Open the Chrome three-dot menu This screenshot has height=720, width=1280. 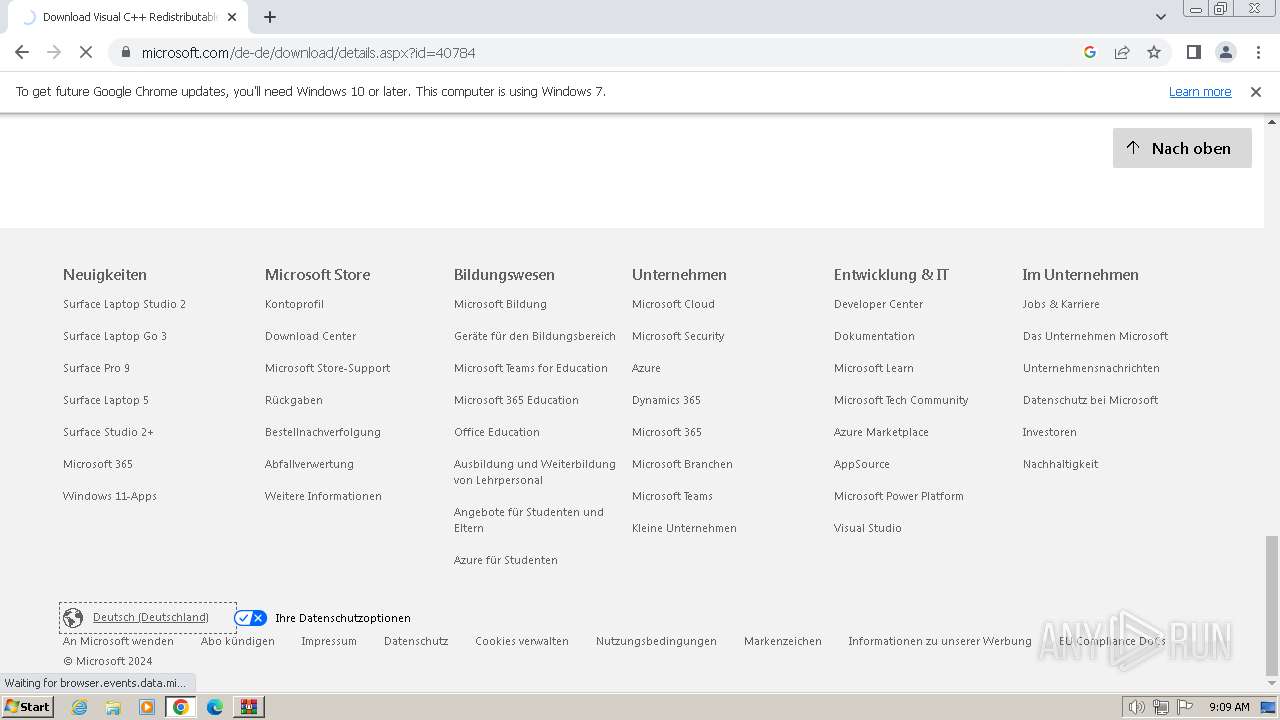click(1256, 52)
